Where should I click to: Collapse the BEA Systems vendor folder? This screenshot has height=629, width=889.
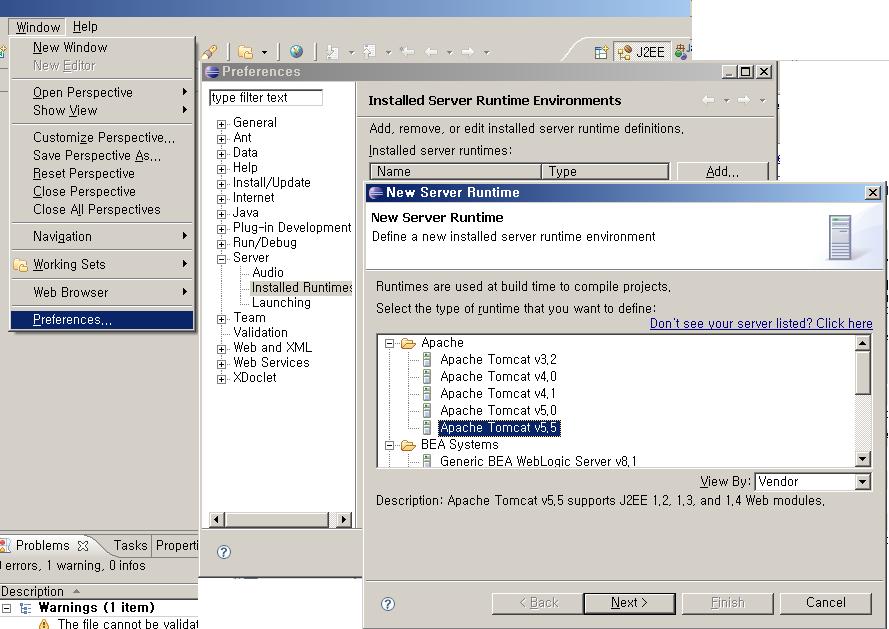(x=390, y=445)
